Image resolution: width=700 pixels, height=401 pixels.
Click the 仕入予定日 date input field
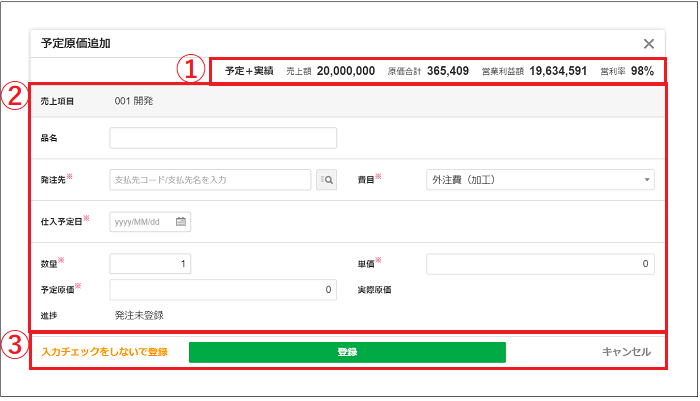tap(142, 222)
